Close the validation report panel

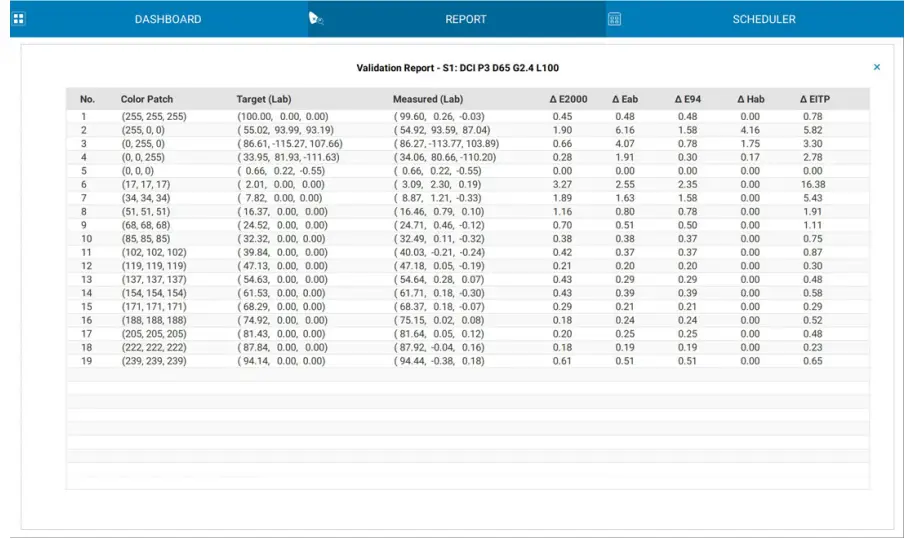click(x=876, y=67)
